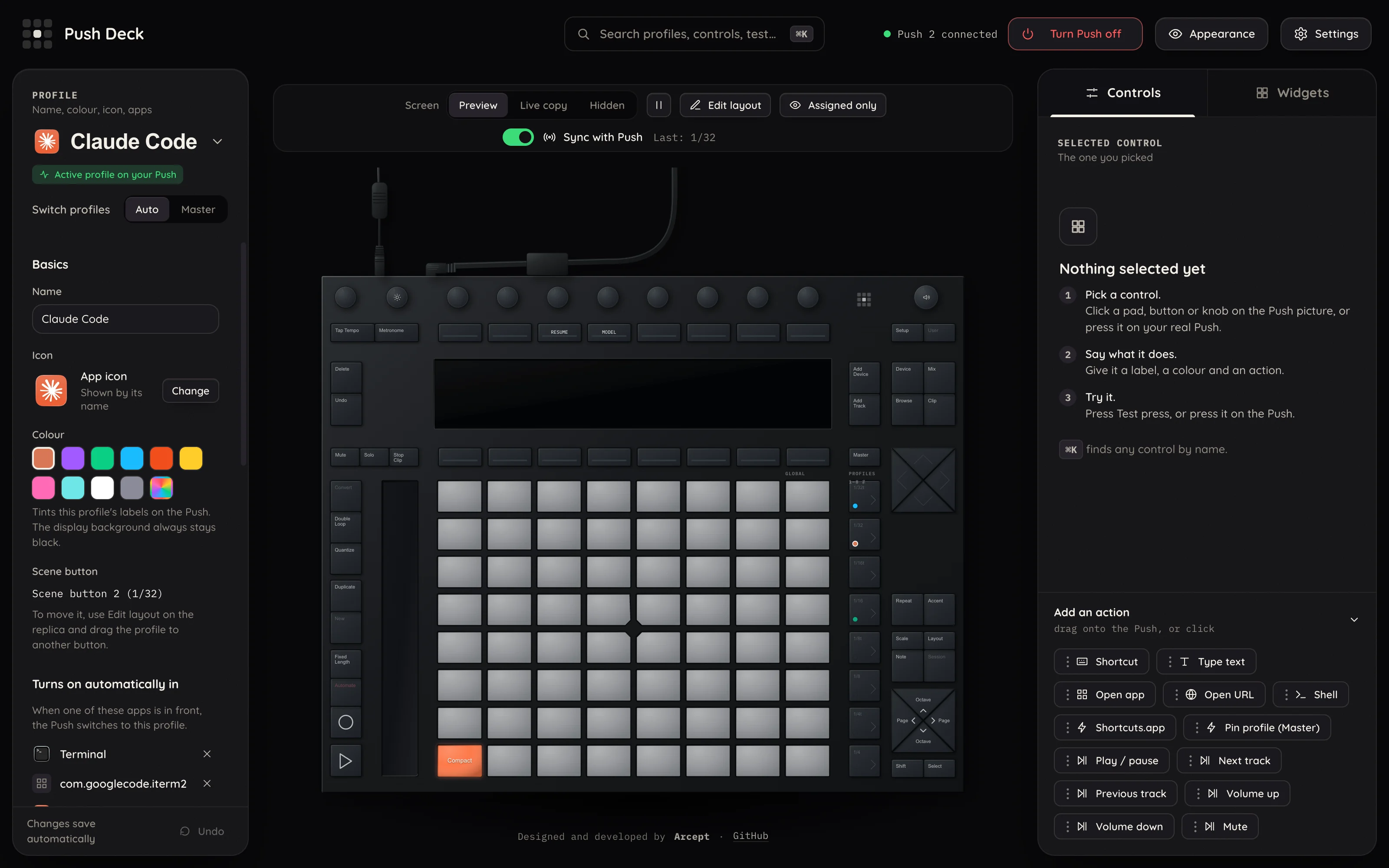Add the Volume down action
Image resolution: width=1389 pixels, height=868 pixels.
[1114, 826]
